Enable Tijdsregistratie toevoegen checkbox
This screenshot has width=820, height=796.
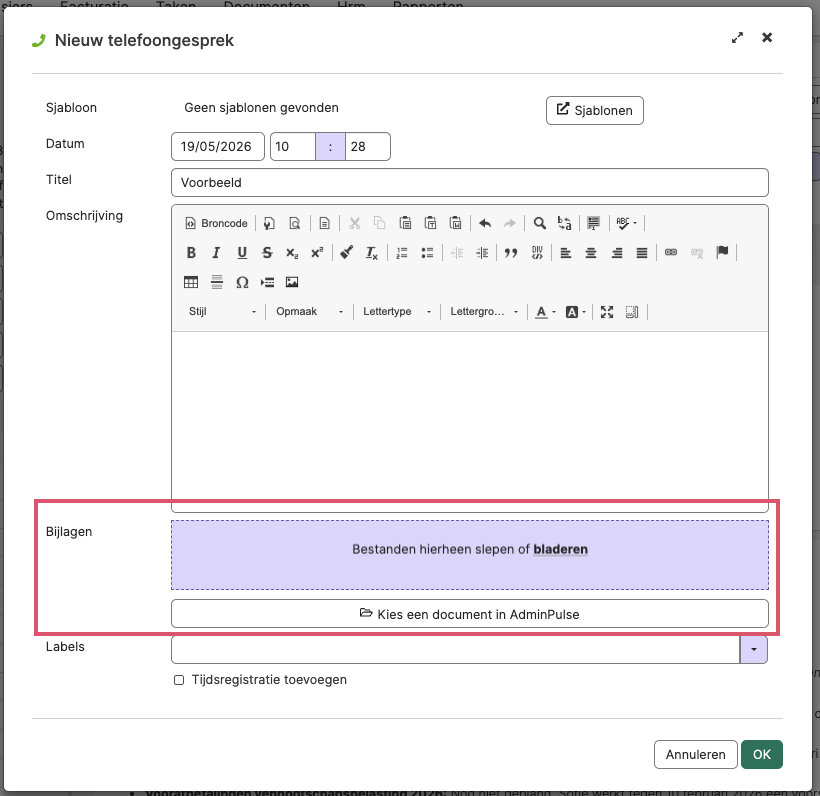179,680
